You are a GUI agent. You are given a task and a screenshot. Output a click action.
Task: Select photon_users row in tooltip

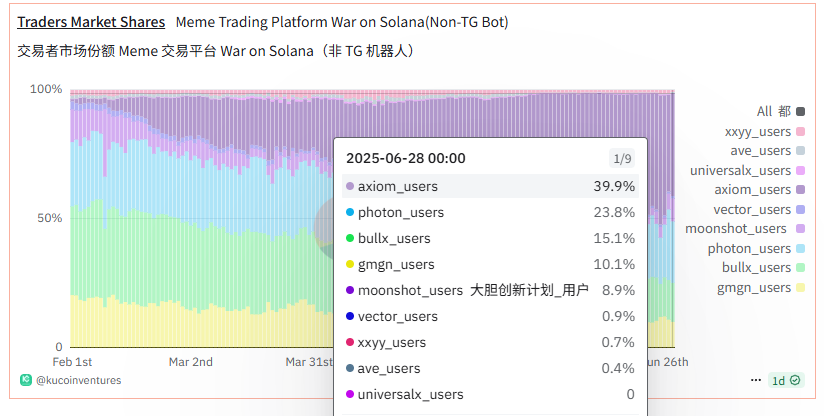[x=490, y=212]
